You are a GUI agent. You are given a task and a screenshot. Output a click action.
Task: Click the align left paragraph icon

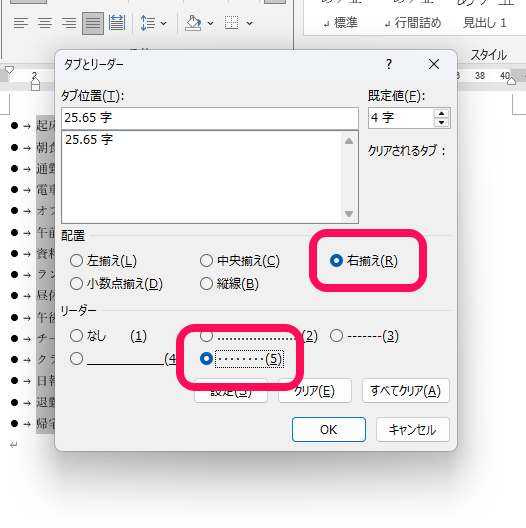pos(21,23)
